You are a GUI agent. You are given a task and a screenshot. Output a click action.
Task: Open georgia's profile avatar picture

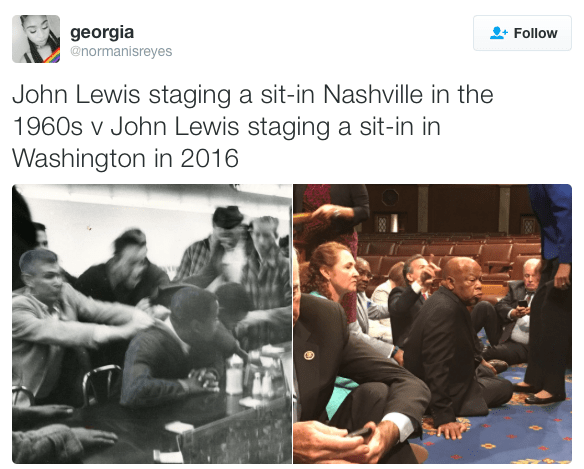36,39
